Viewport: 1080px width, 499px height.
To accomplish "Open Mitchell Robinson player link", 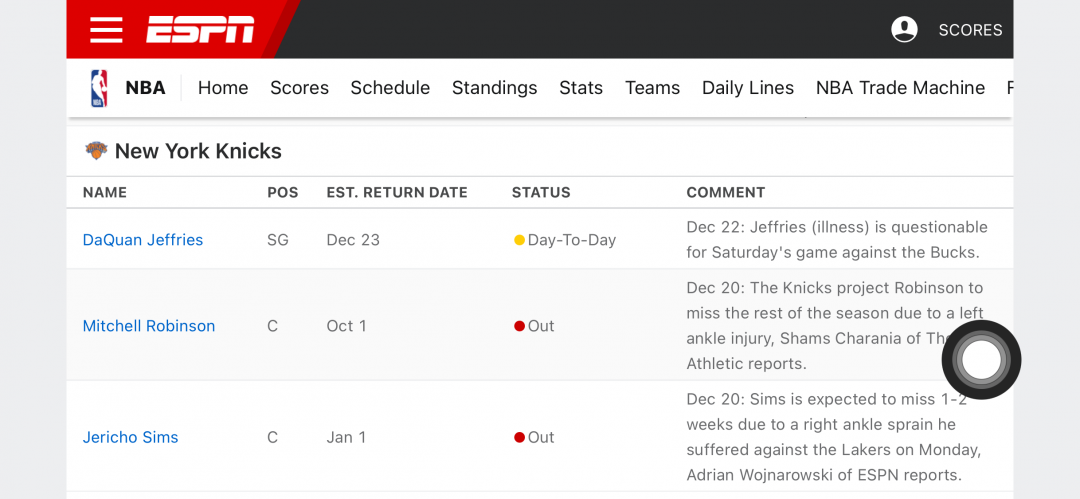I will pyautogui.click(x=149, y=326).
